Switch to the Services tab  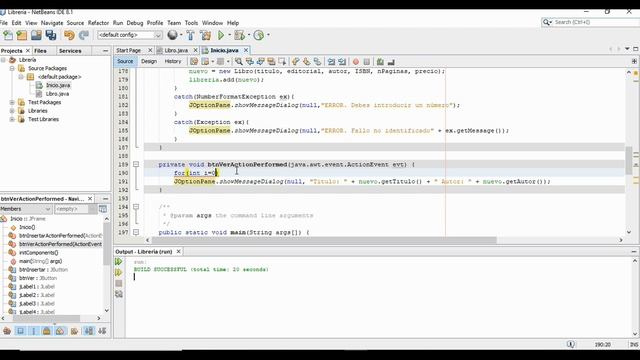pyautogui.click(x=70, y=51)
